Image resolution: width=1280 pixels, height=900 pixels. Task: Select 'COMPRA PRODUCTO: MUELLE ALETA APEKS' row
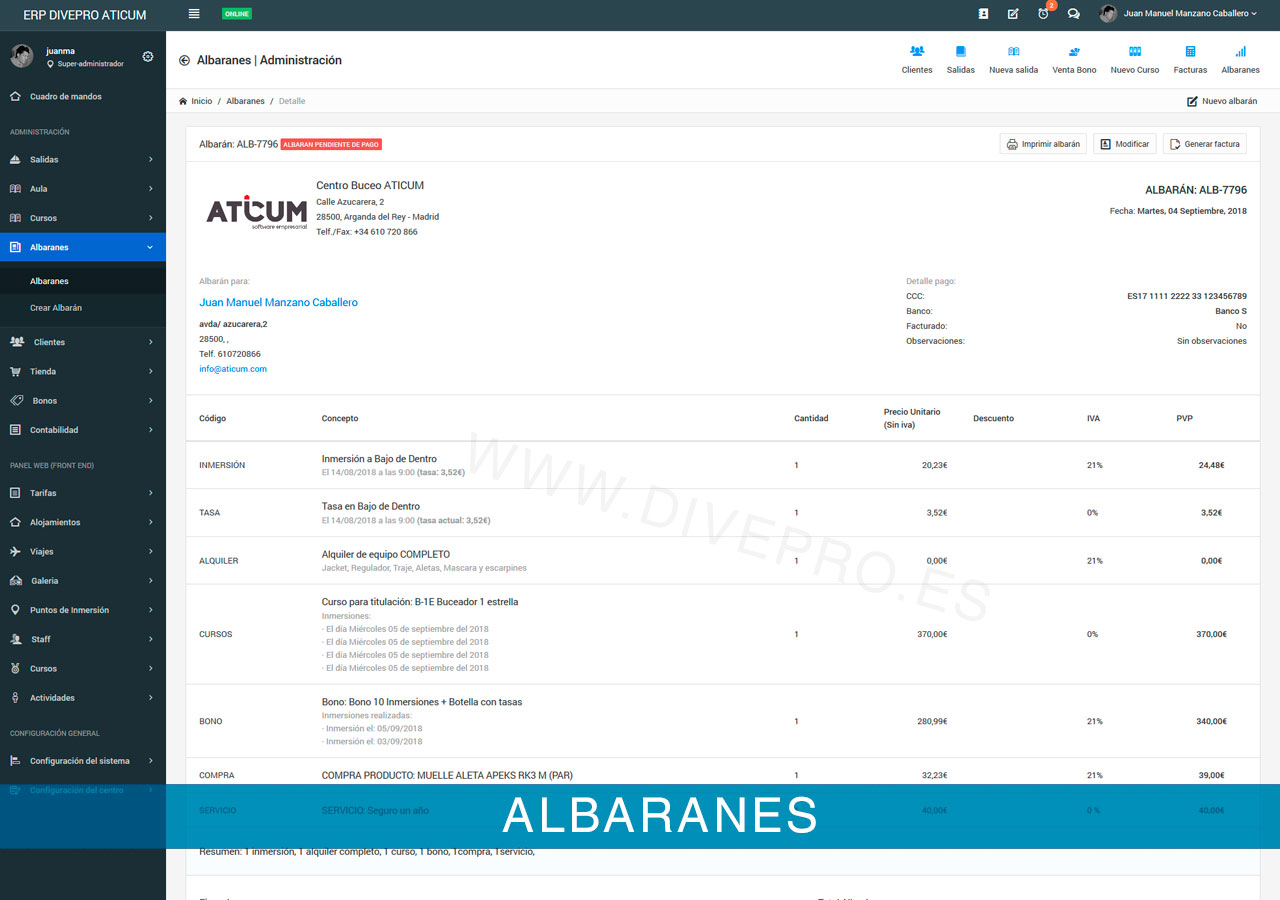coord(723,775)
